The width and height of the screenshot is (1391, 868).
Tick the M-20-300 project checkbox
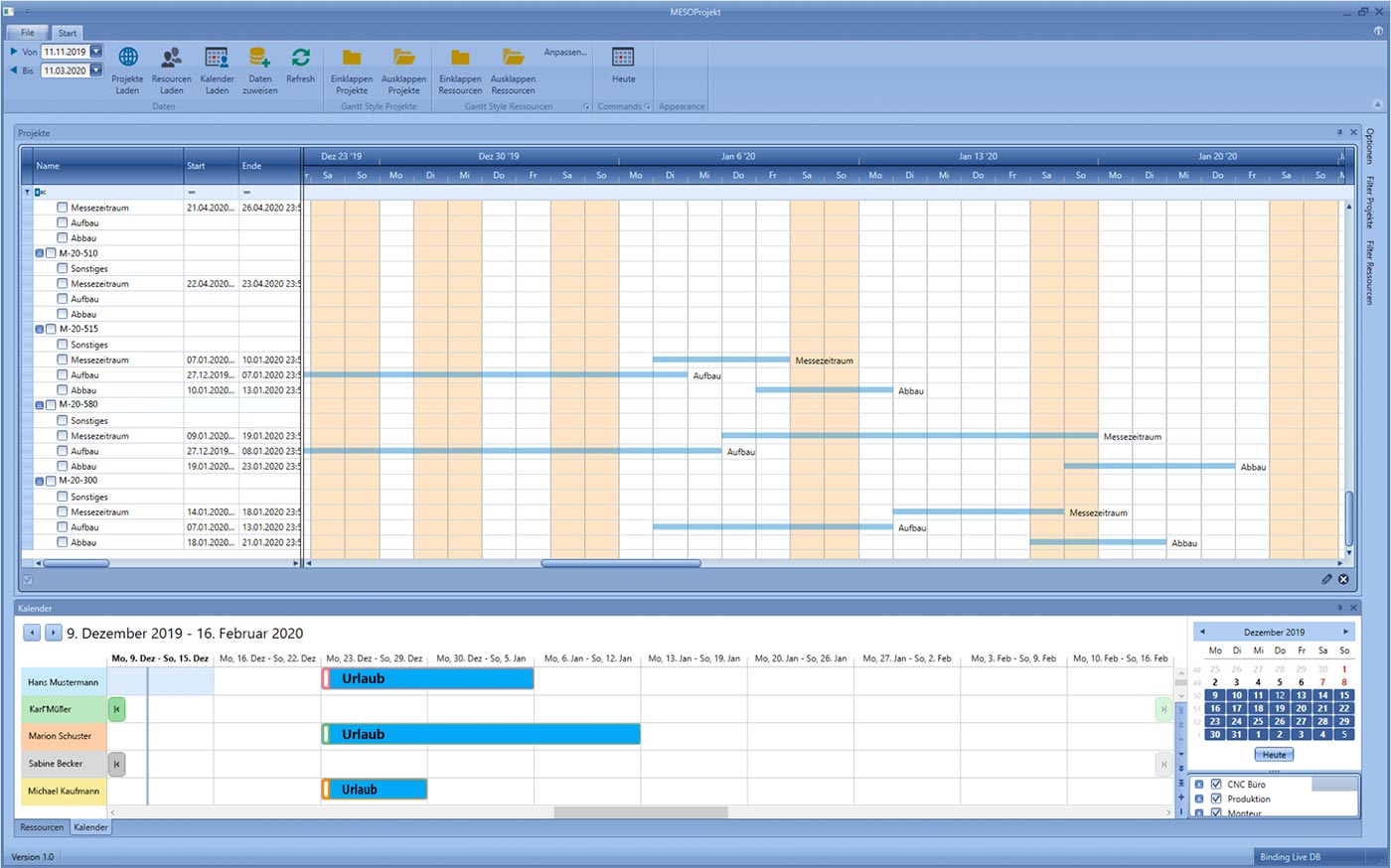click(x=51, y=481)
